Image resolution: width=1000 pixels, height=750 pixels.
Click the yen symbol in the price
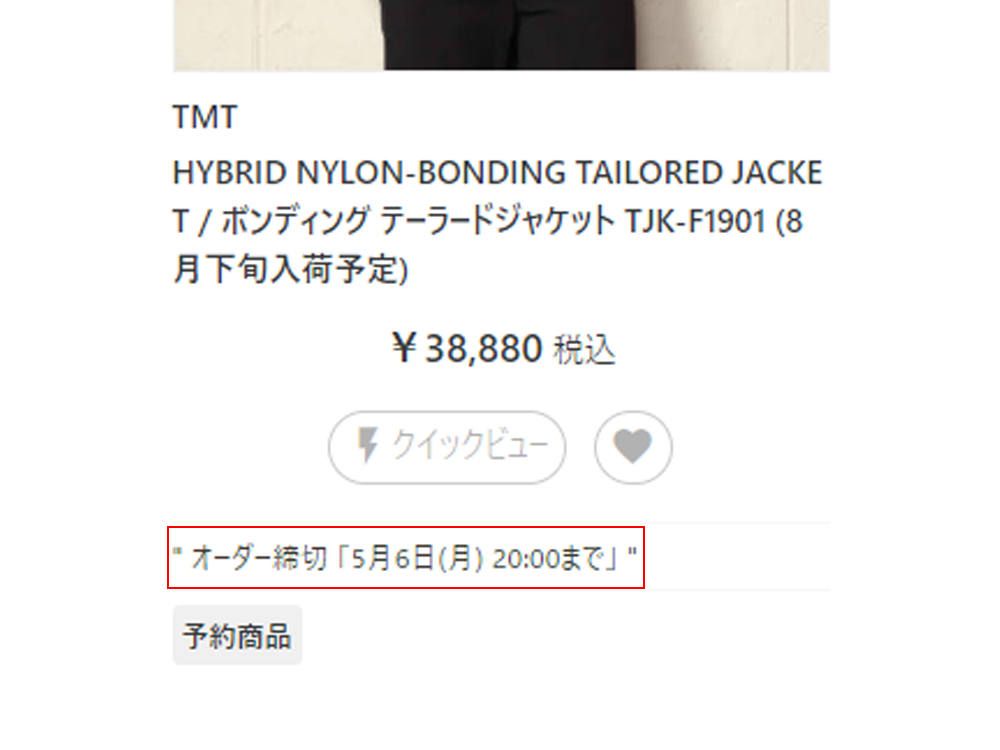(x=404, y=348)
